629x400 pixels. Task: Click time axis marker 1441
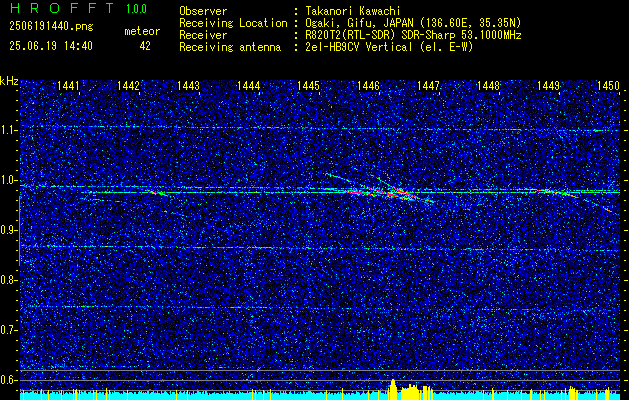click(x=68, y=86)
